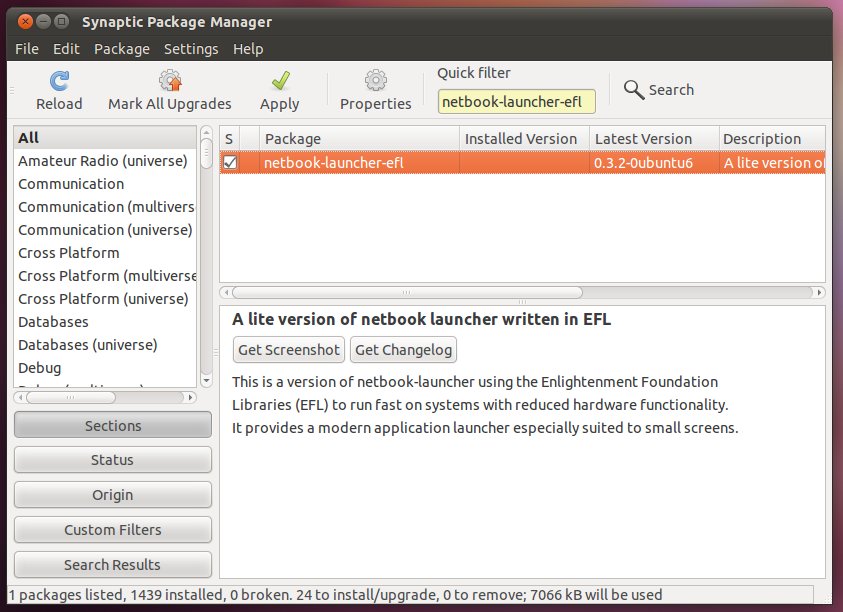Open the File menu
Viewport: 843px width, 612px height.
(x=26, y=48)
